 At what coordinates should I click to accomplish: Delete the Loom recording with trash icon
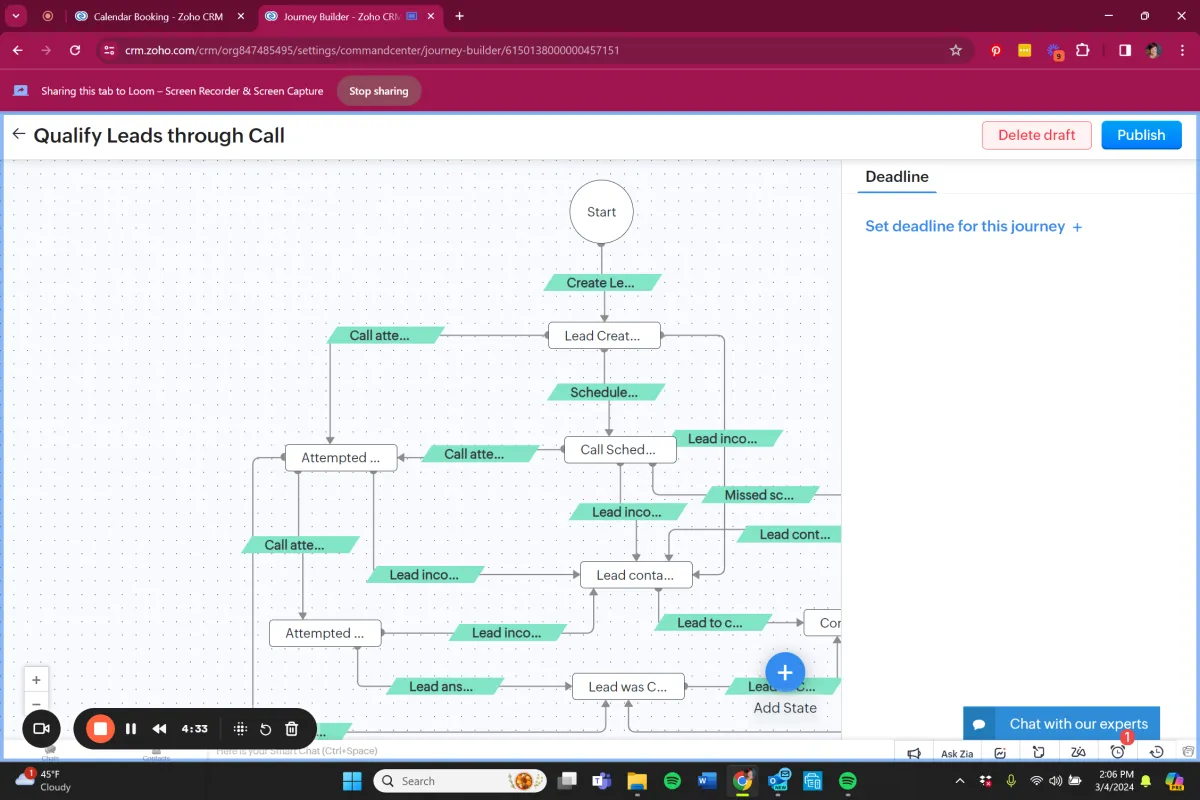[292, 729]
